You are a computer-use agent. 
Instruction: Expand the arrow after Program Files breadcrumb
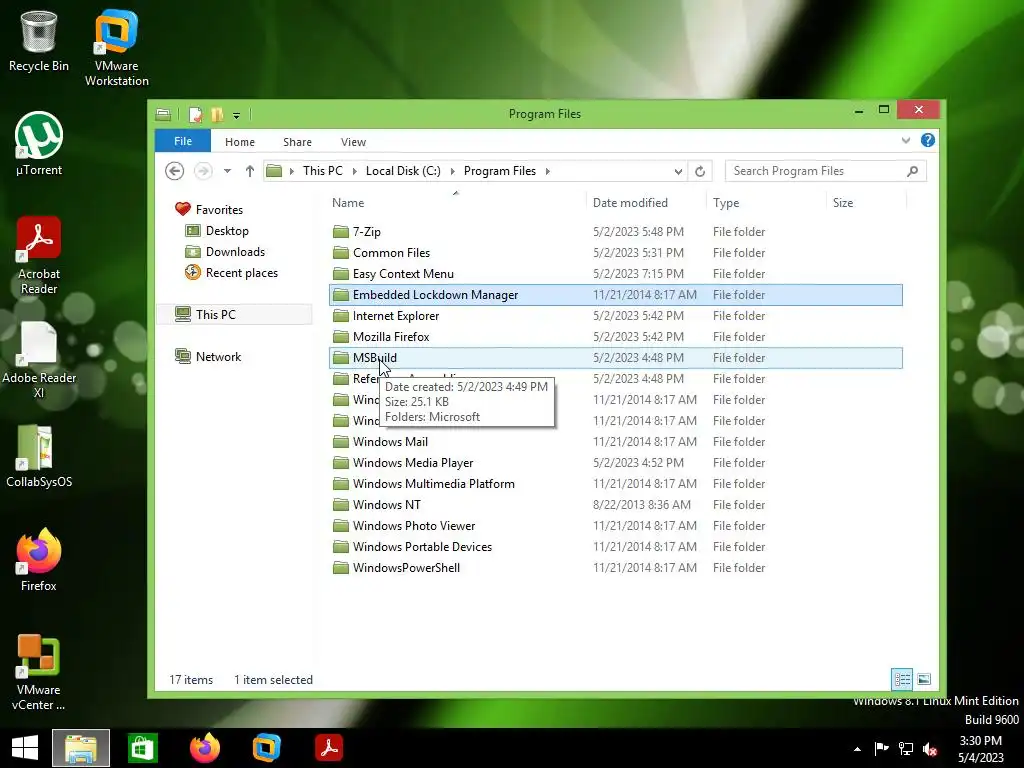click(547, 171)
